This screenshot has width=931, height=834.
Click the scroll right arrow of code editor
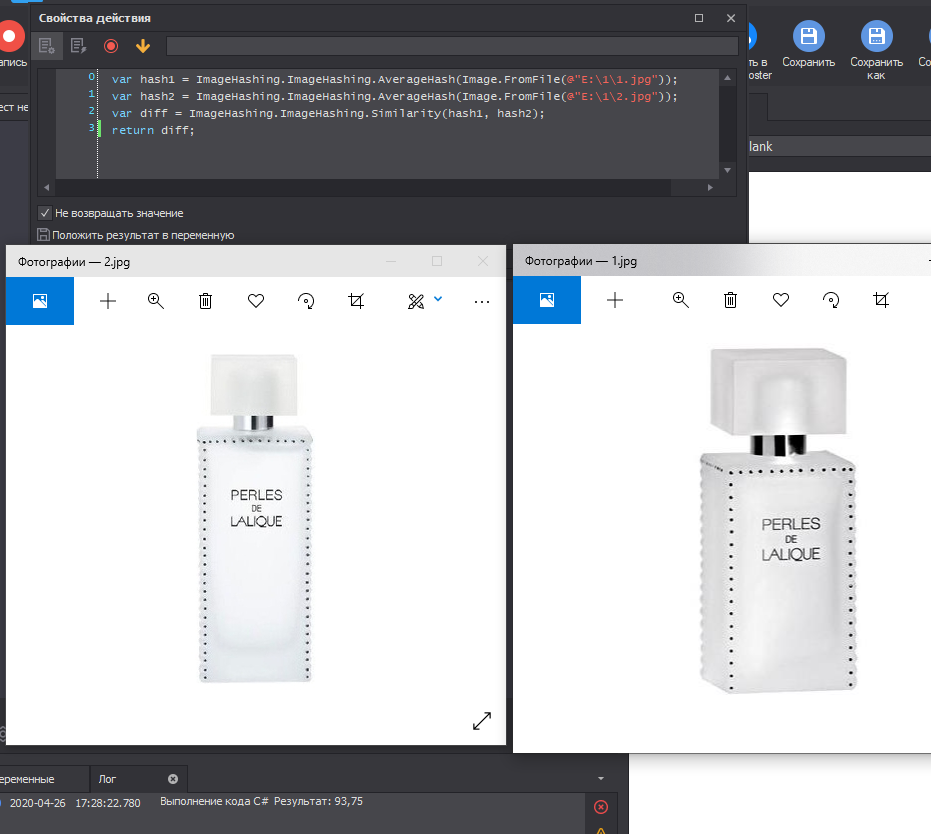pyautogui.click(x=710, y=188)
